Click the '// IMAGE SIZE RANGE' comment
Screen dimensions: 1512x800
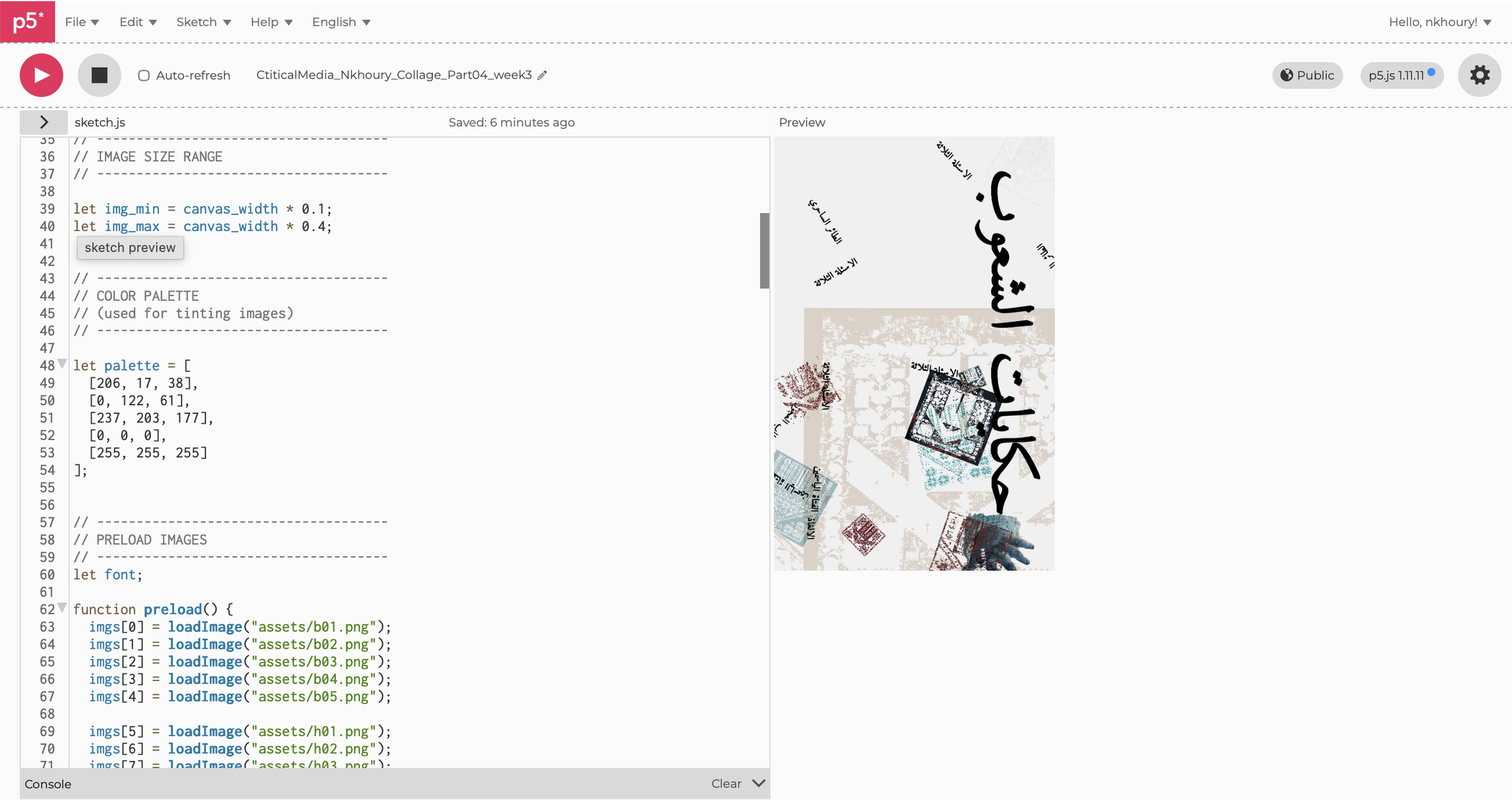pos(148,157)
